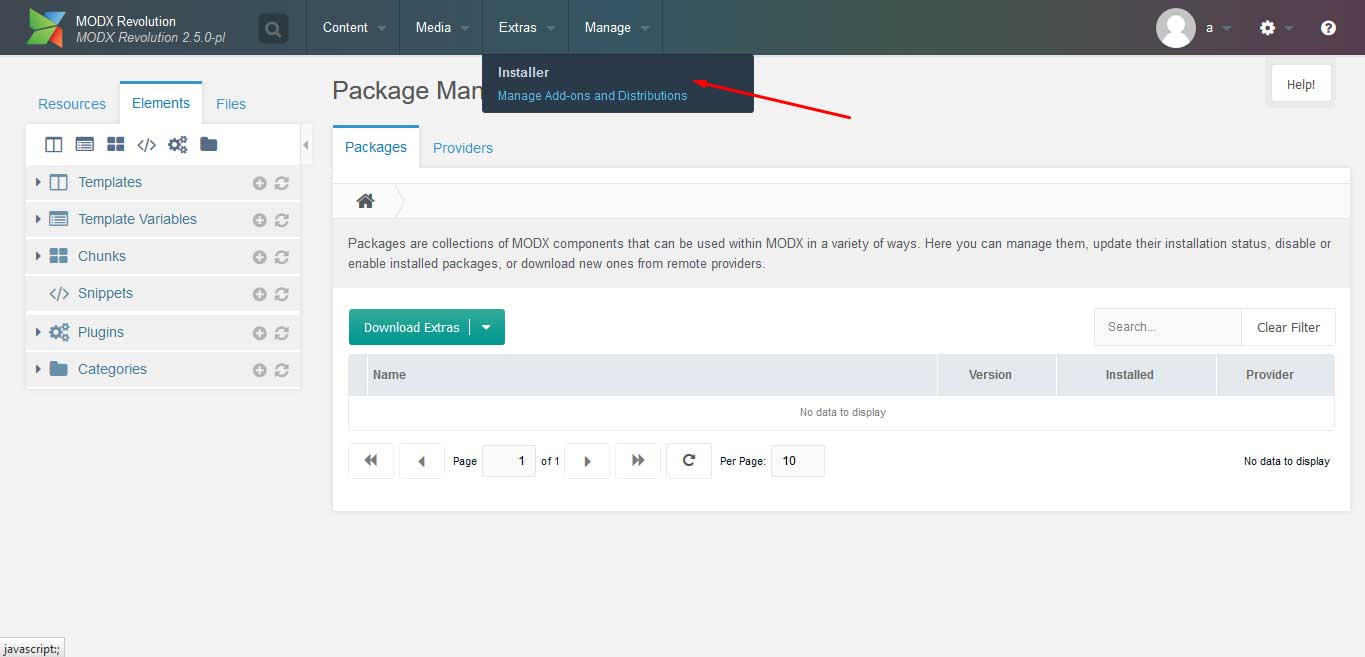Click the package Search input field

click(1167, 327)
